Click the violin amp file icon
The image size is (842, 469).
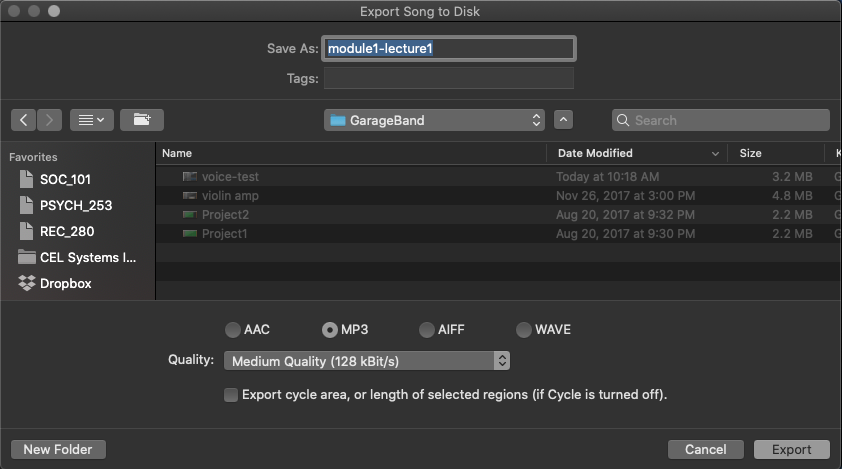tap(190, 196)
